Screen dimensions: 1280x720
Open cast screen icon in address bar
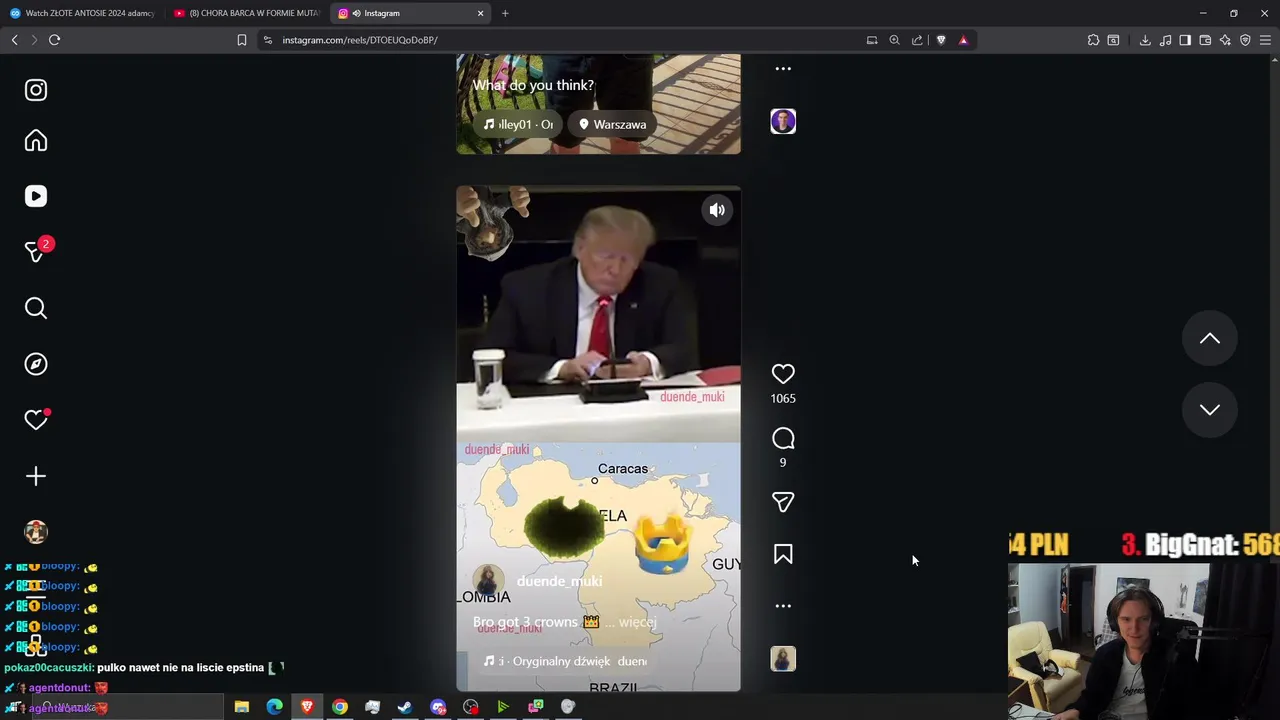point(872,40)
